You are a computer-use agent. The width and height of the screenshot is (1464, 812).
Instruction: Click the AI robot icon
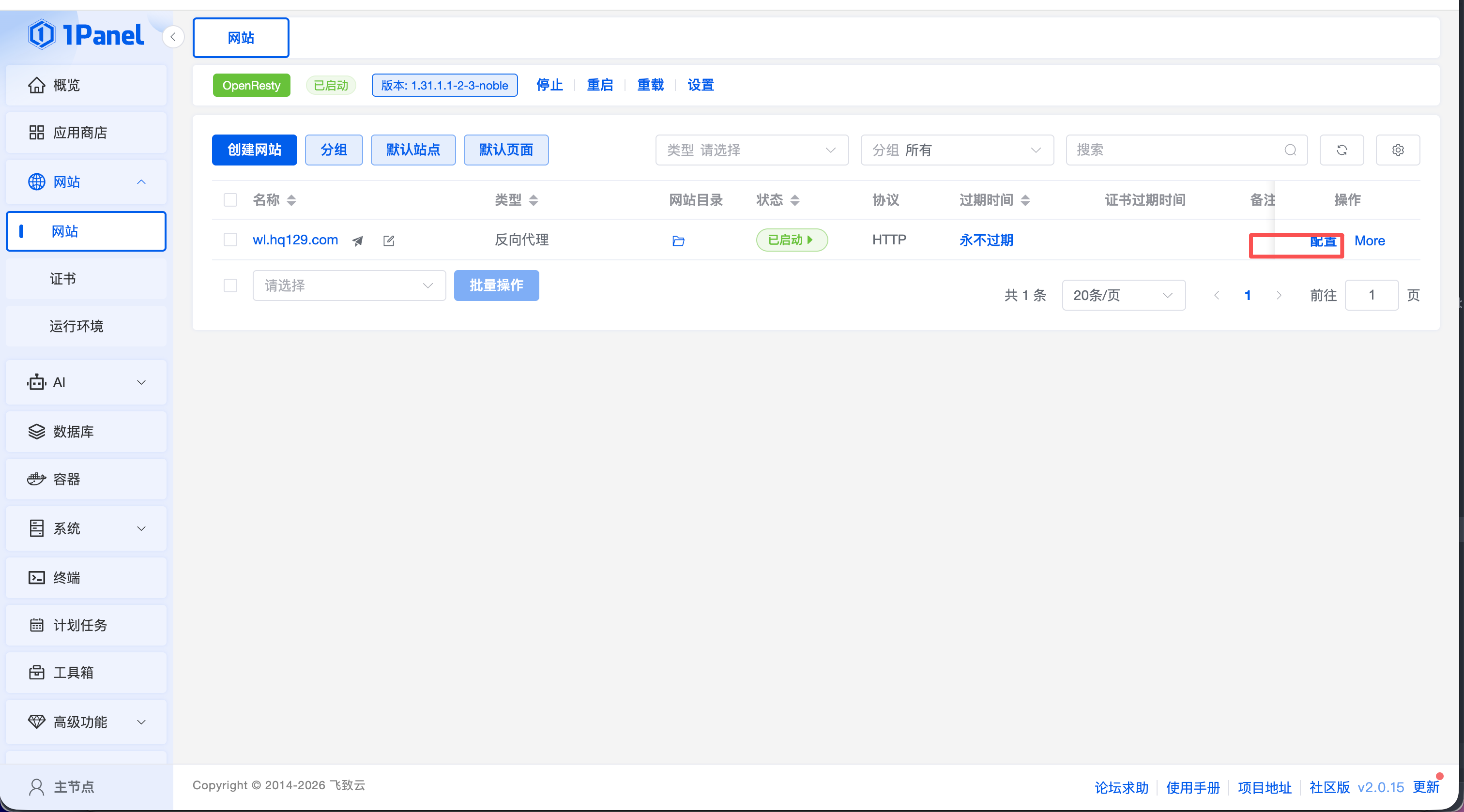click(x=36, y=382)
